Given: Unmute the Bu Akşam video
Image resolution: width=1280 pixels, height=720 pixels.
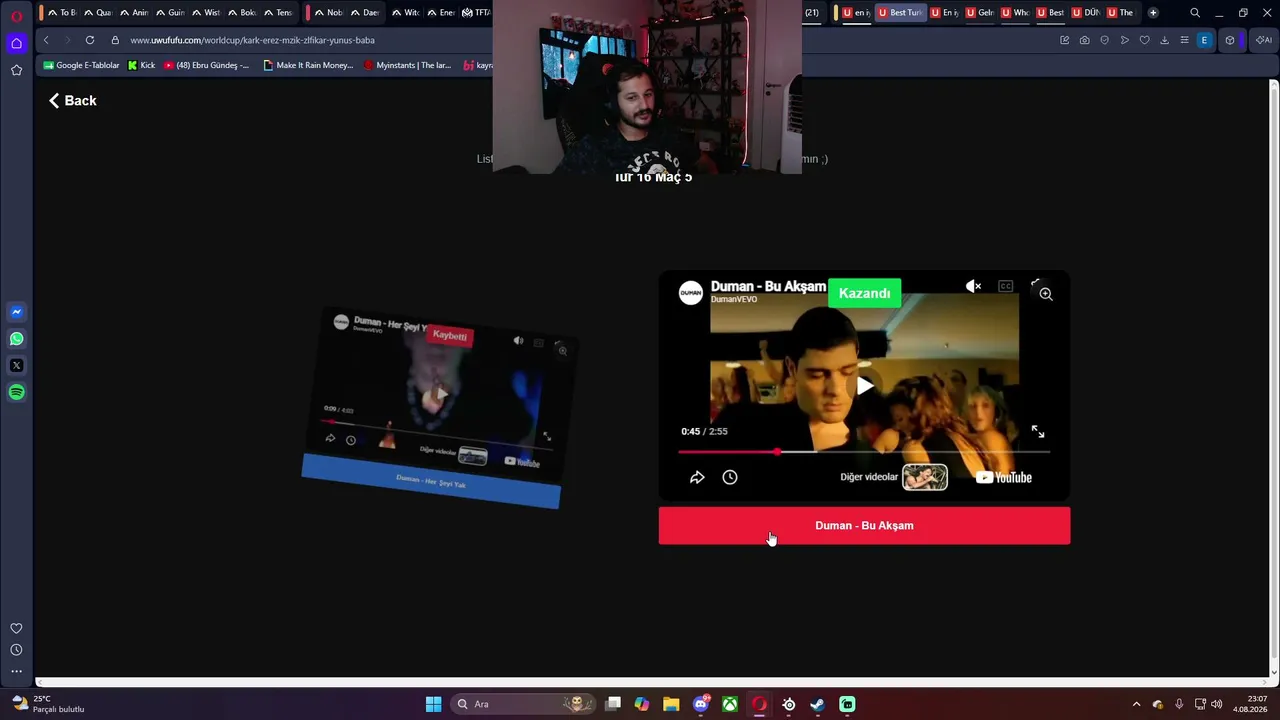Looking at the screenshot, I should (973, 286).
